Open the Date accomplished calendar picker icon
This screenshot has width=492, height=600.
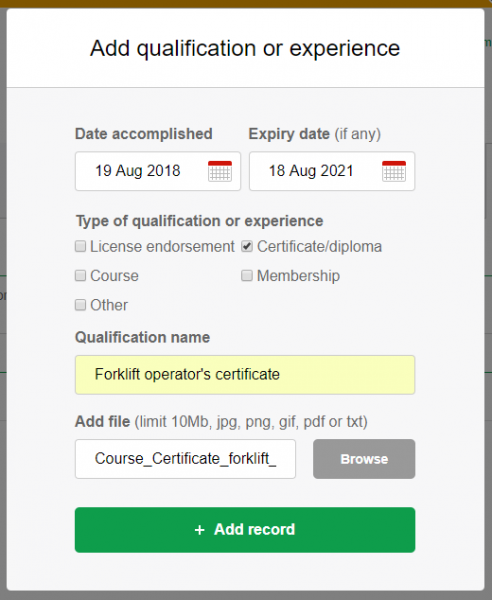coord(220,171)
